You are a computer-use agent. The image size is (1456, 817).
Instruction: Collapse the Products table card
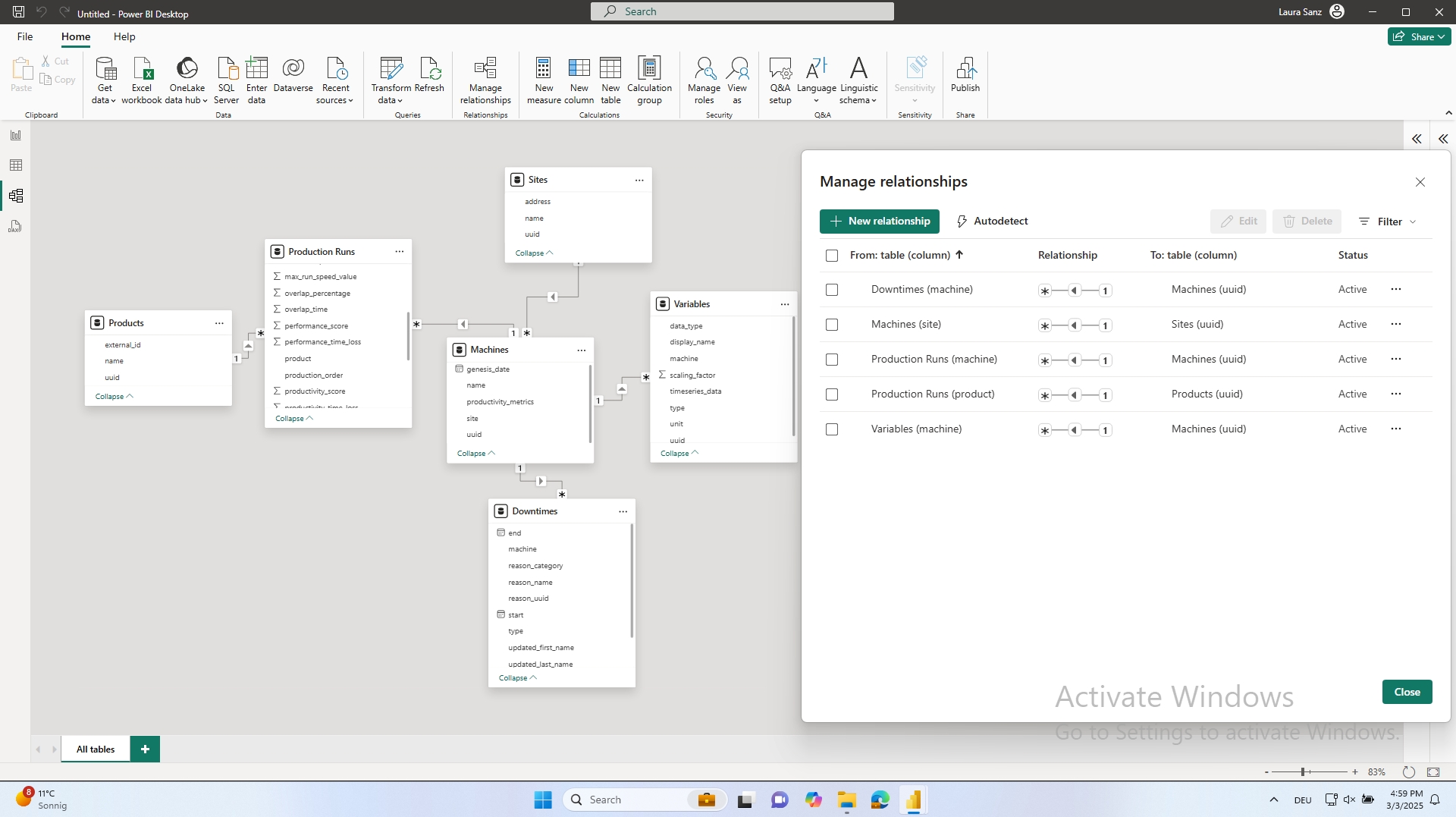115,396
